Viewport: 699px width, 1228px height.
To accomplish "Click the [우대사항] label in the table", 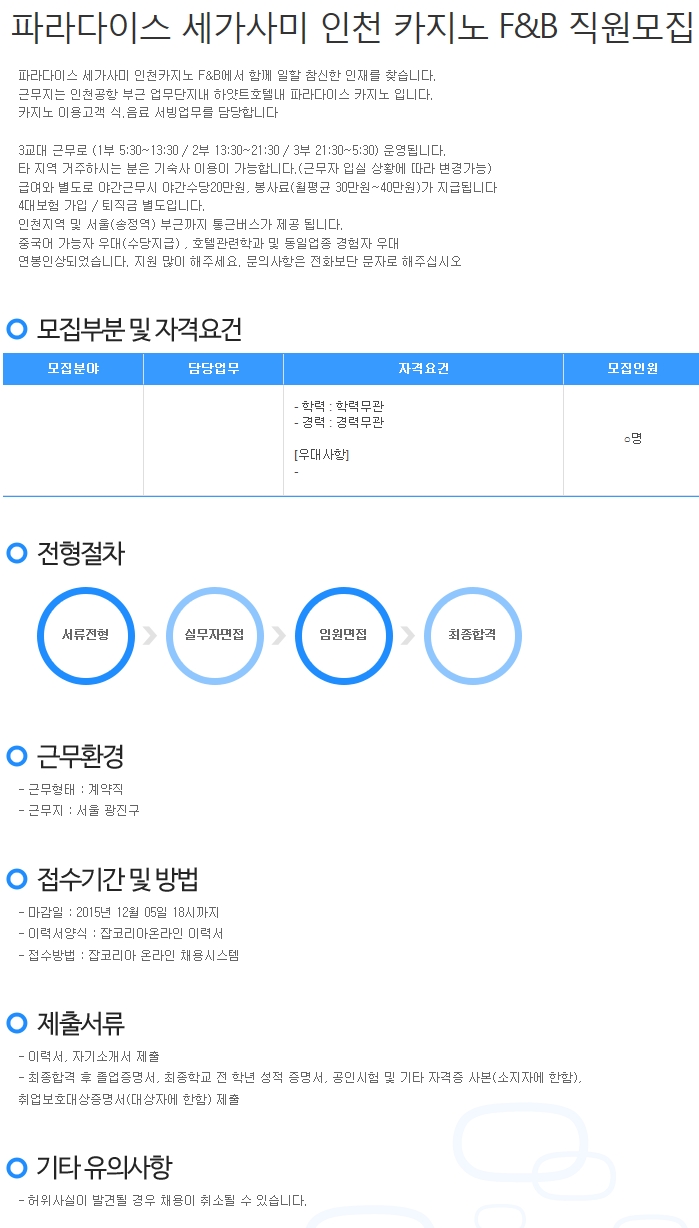I will pyautogui.click(x=321, y=454).
